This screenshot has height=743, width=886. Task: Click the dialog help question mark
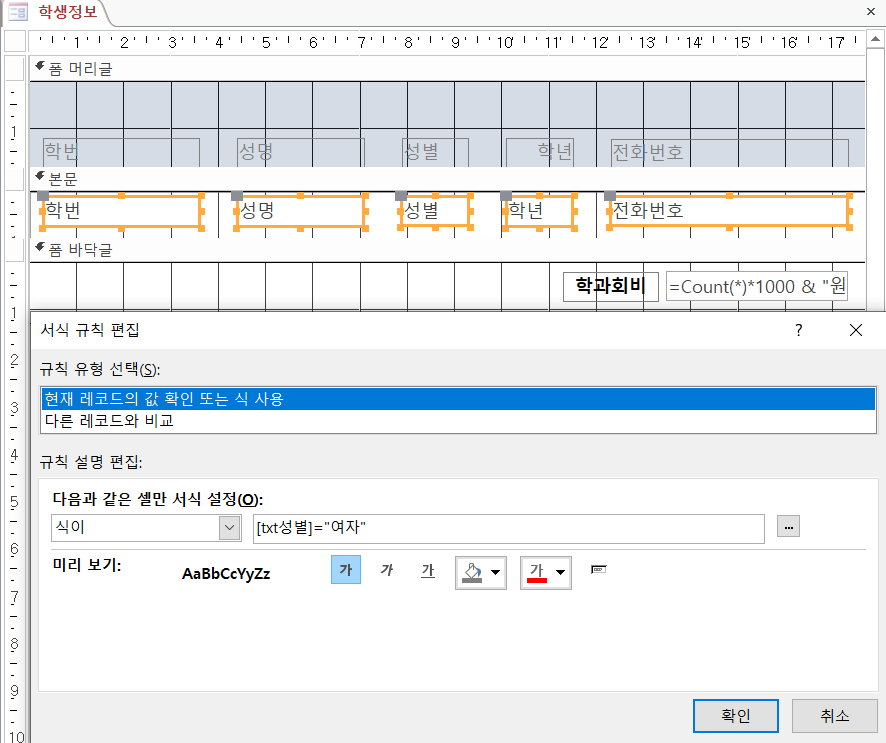point(798,330)
